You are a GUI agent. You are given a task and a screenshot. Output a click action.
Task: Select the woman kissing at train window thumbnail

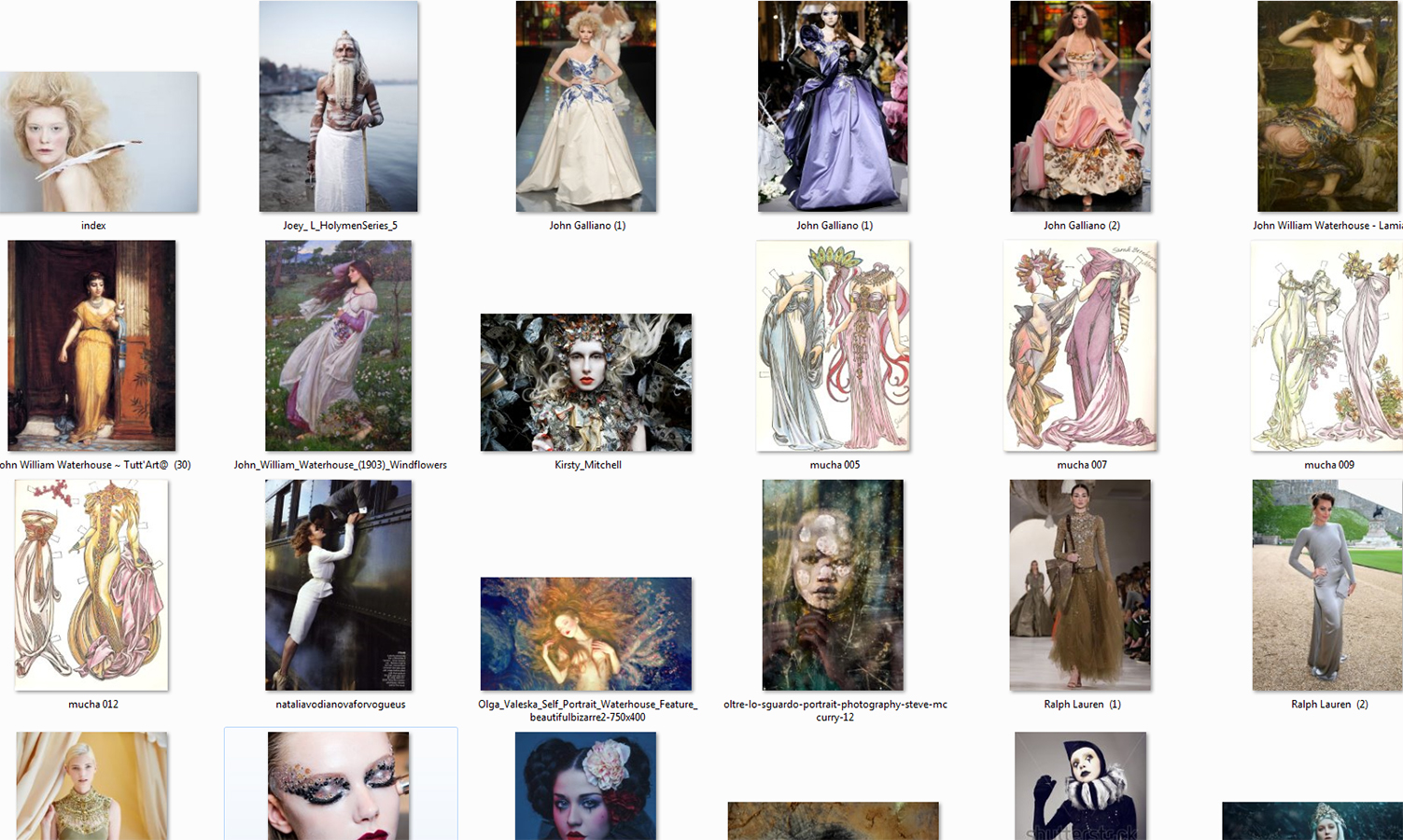tap(338, 585)
